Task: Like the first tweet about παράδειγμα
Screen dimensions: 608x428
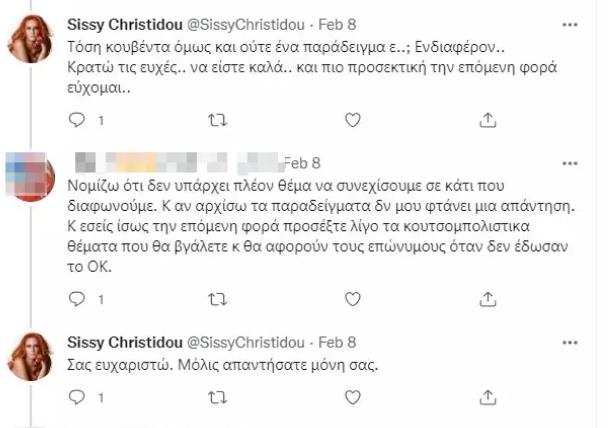Action: pos(352,120)
